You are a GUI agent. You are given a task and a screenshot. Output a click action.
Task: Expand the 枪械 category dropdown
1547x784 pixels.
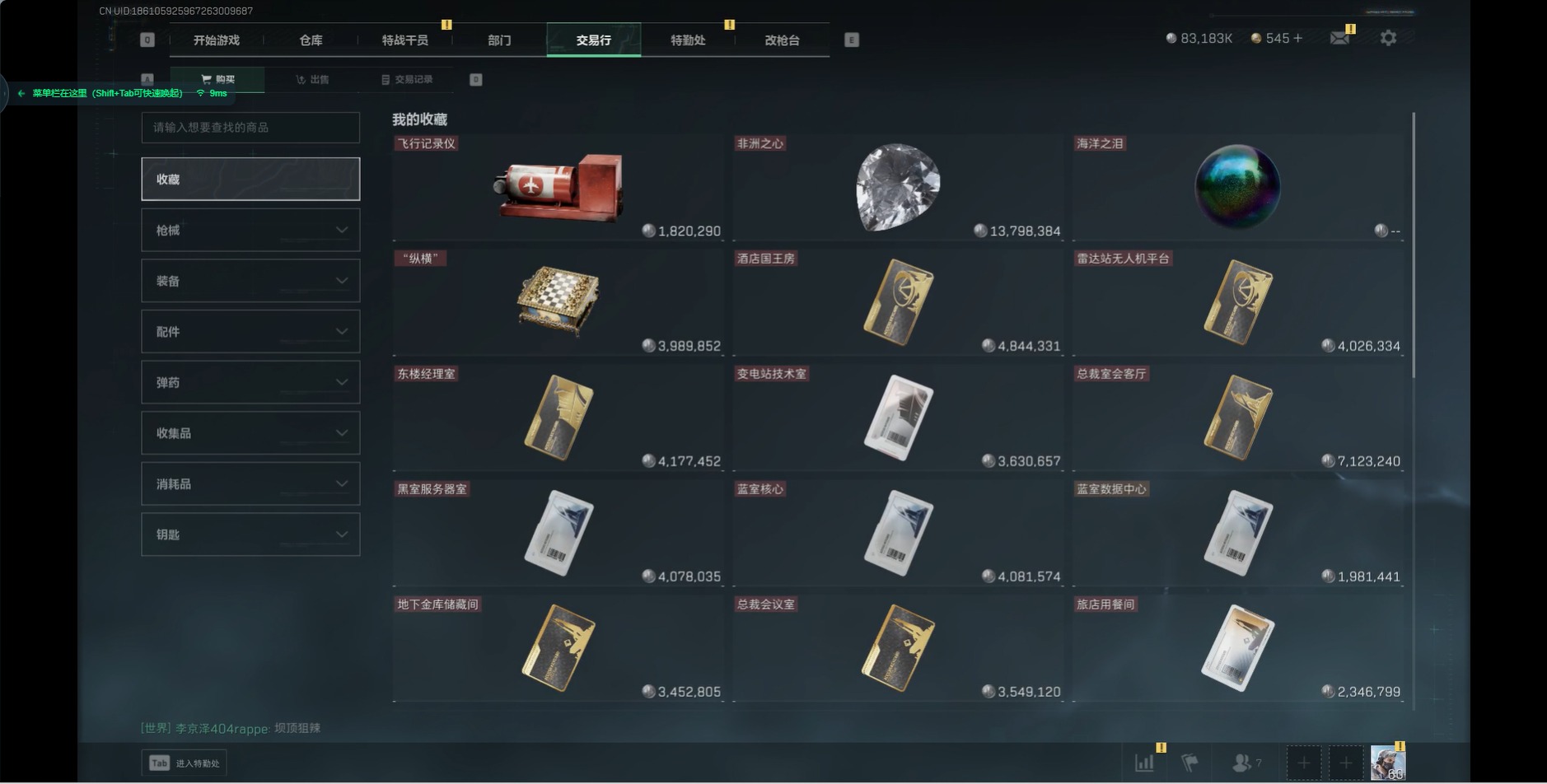pyautogui.click(x=250, y=230)
